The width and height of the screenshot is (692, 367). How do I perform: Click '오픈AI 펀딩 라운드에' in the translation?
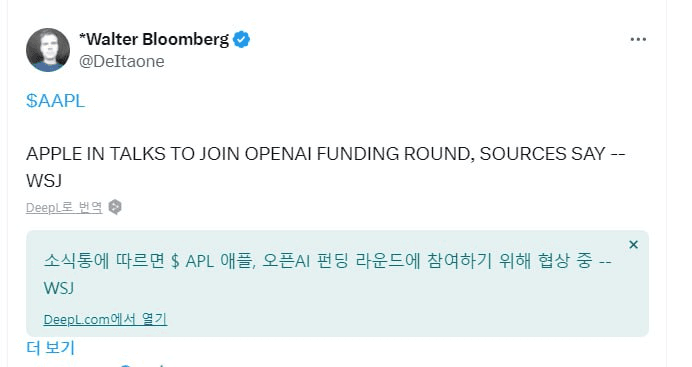[341, 261]
